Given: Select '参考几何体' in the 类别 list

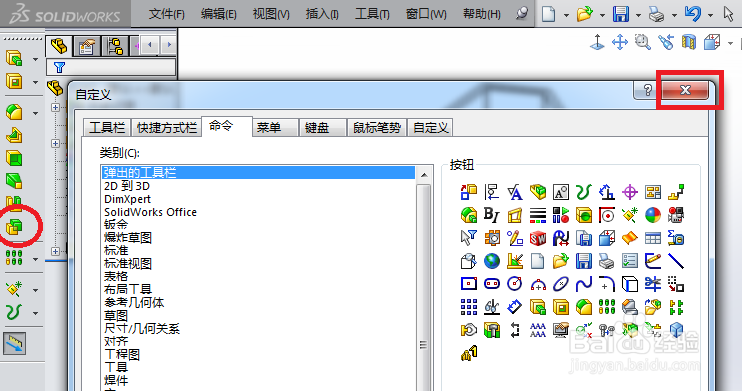Looking at the screenshot, I should click(x=134, y=302).
